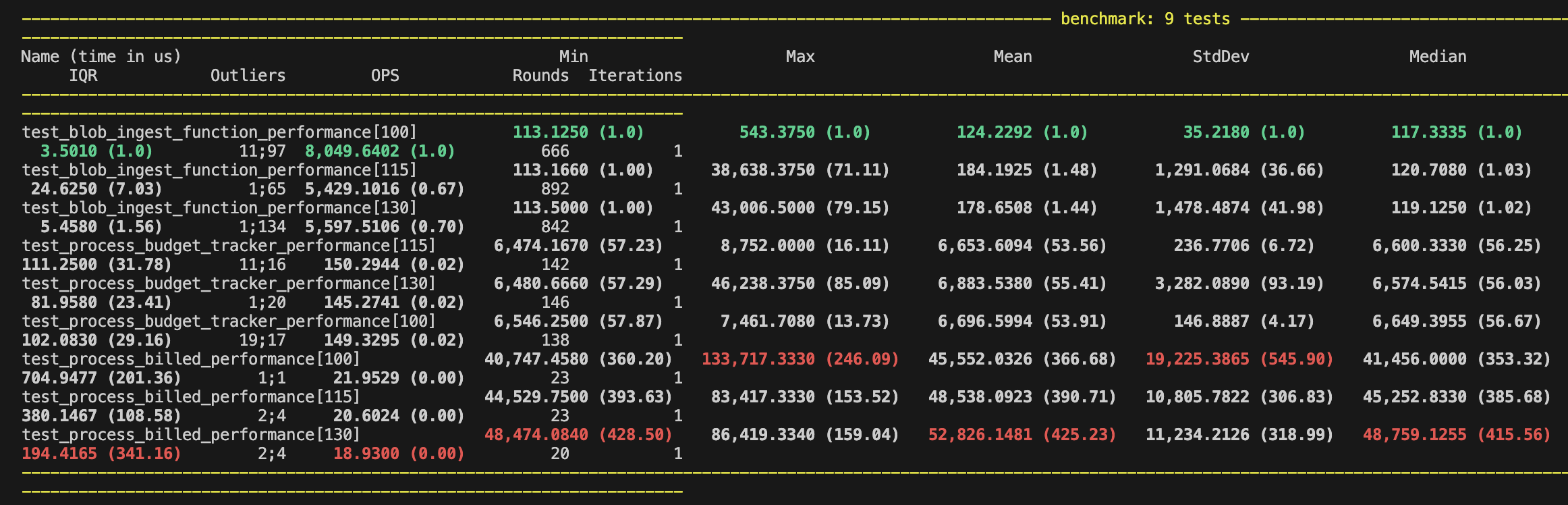Click the 'StdDev' column header

coord(1221,57)
